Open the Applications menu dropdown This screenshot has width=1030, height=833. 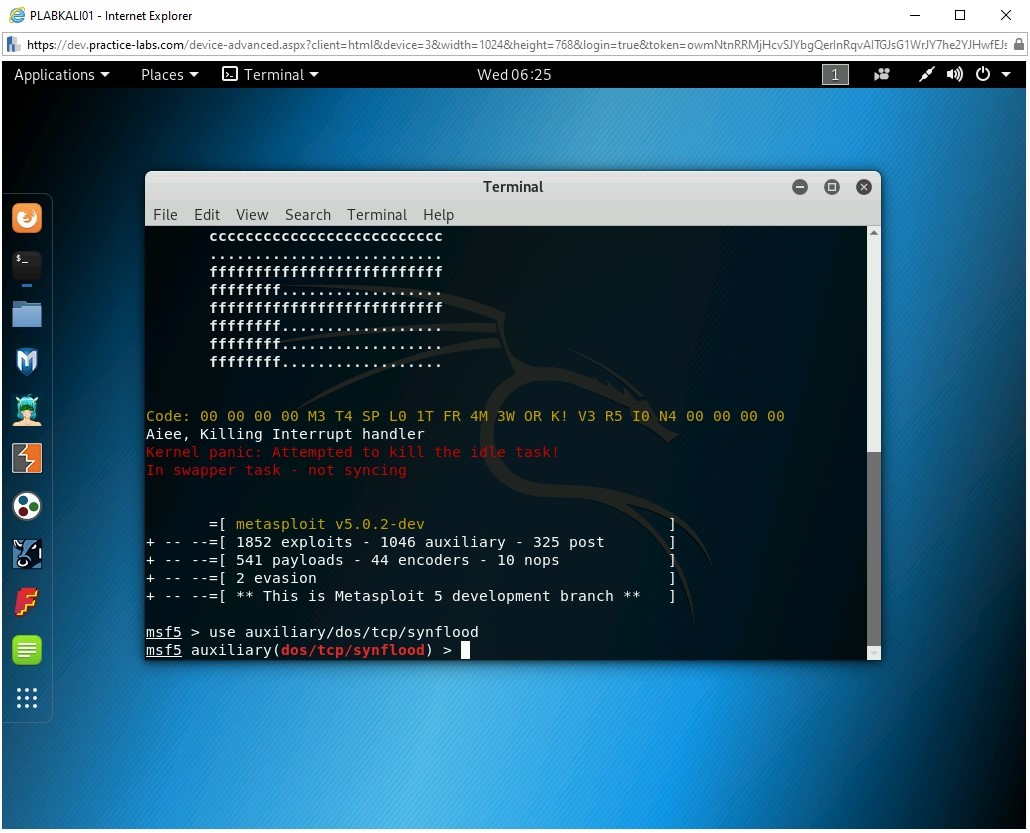click(x=62, y=75)
